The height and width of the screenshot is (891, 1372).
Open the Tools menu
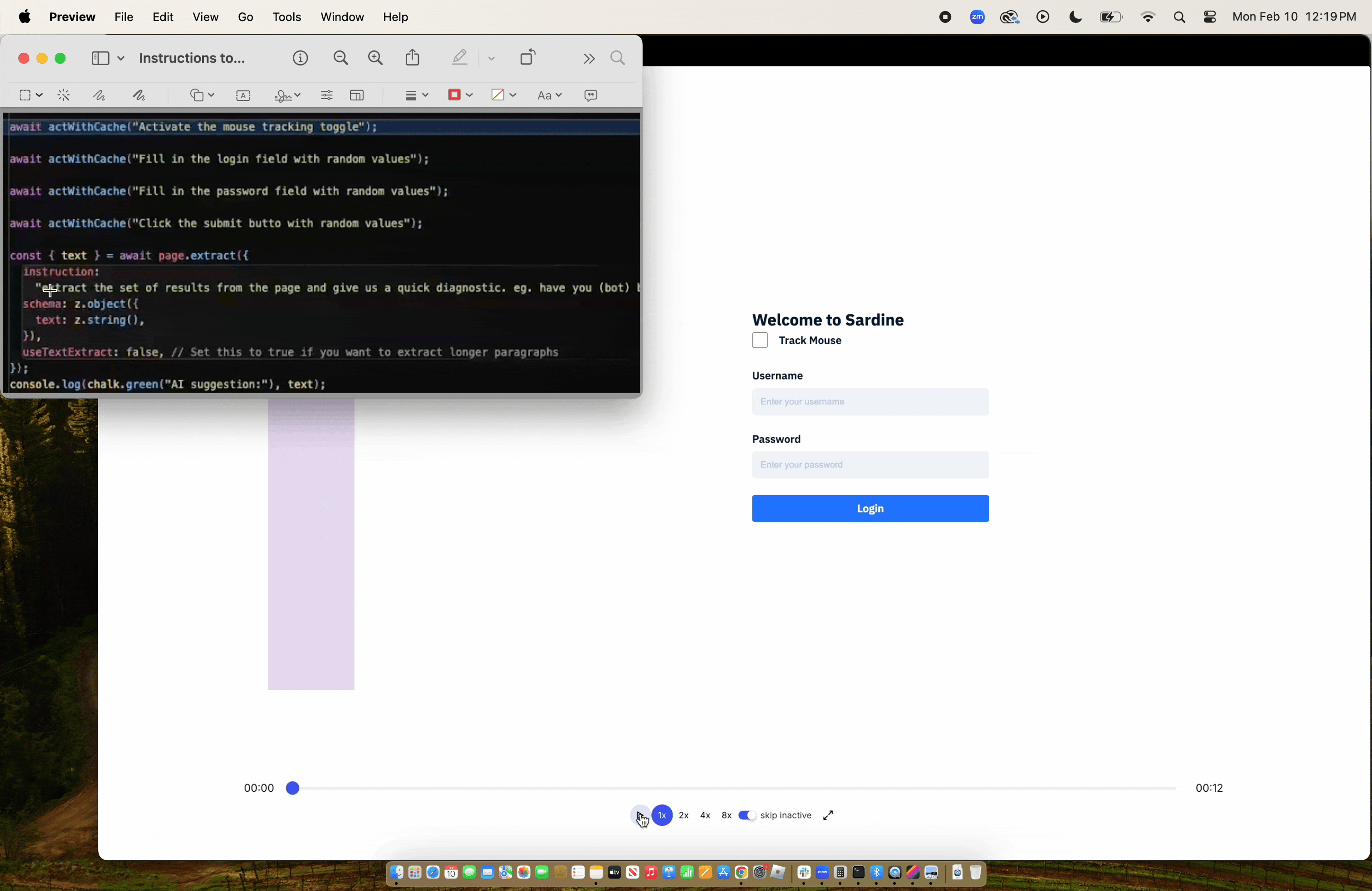click(287, 17)
